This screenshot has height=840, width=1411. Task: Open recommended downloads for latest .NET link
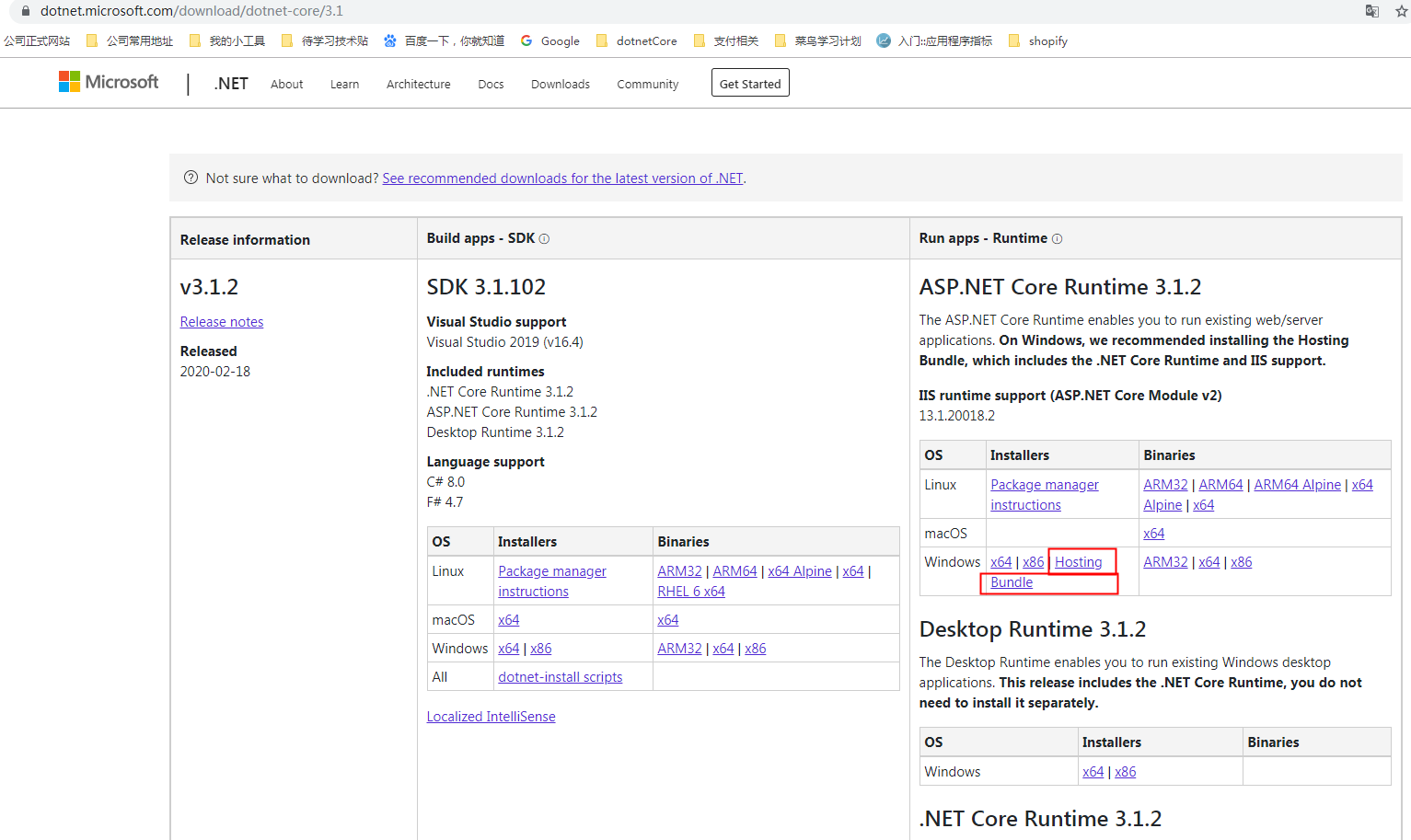(x=562, y=178)
